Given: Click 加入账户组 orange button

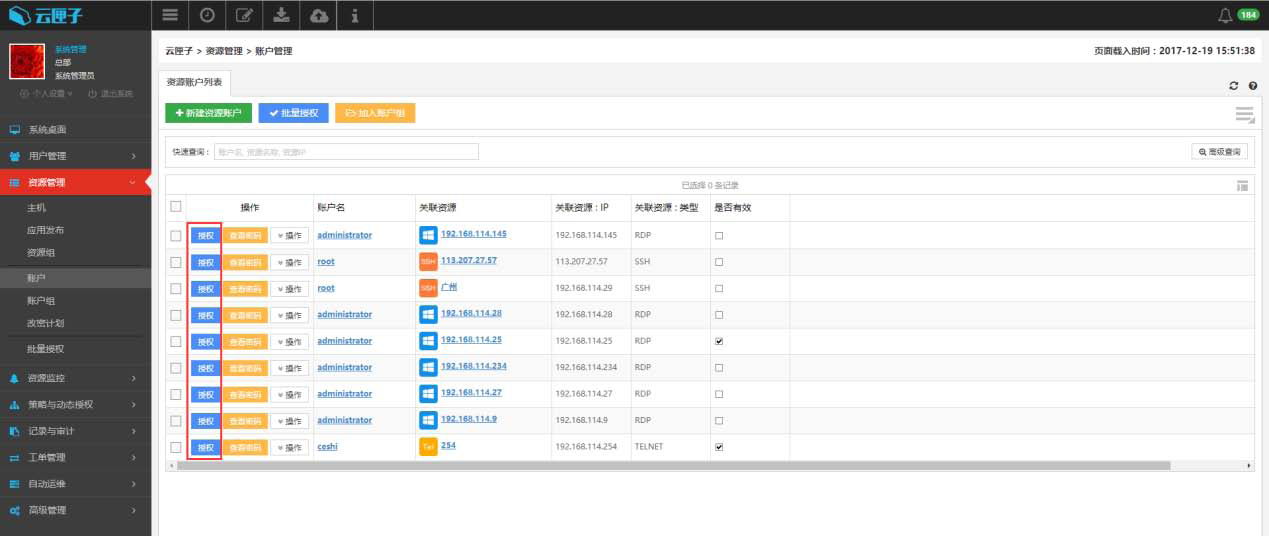Looking at the screenshot, I should tap(375, 114).
